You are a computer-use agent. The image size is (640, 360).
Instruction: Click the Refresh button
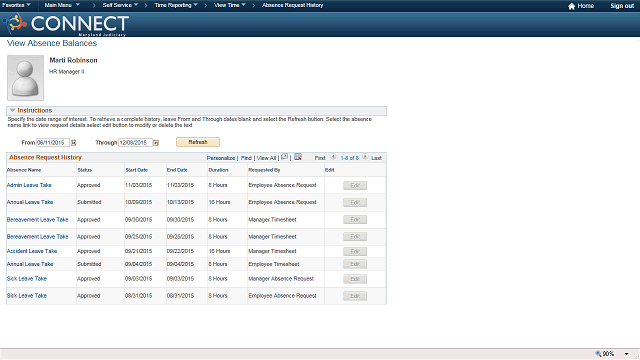(198, 142)
